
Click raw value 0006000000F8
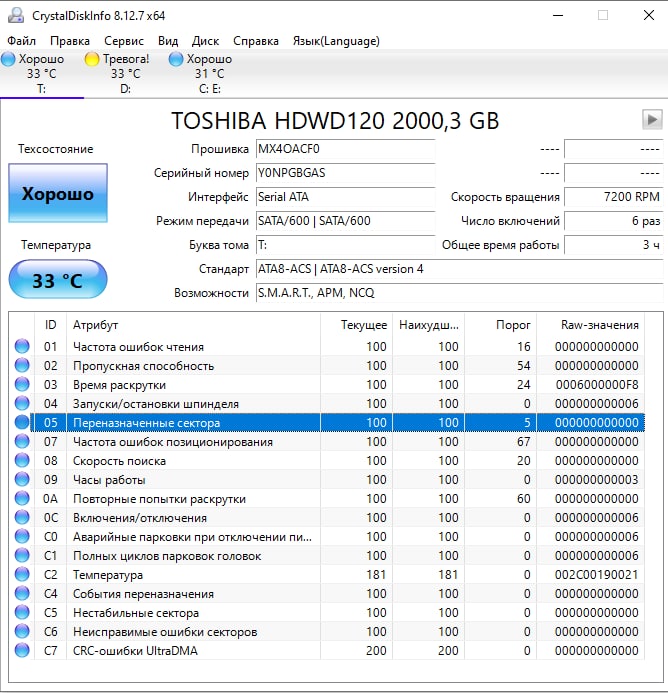click(597, 385)
